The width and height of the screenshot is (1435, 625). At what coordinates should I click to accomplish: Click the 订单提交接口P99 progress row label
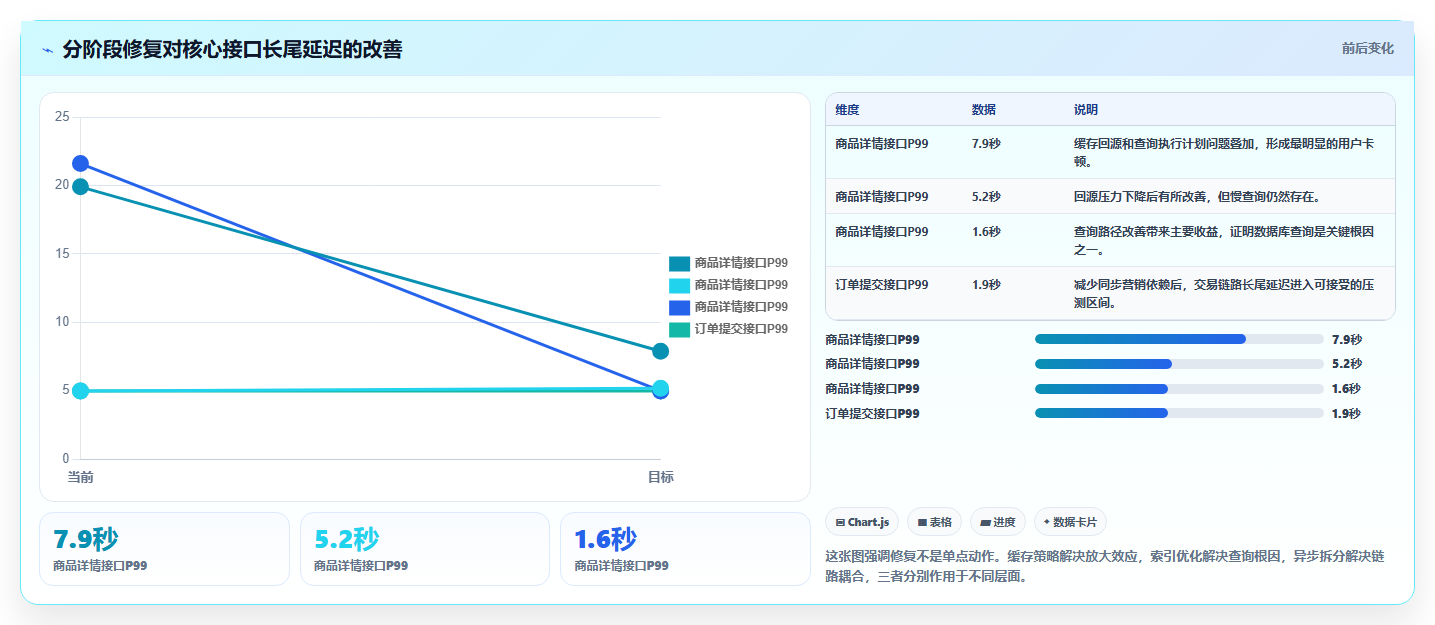click(872, 414)
